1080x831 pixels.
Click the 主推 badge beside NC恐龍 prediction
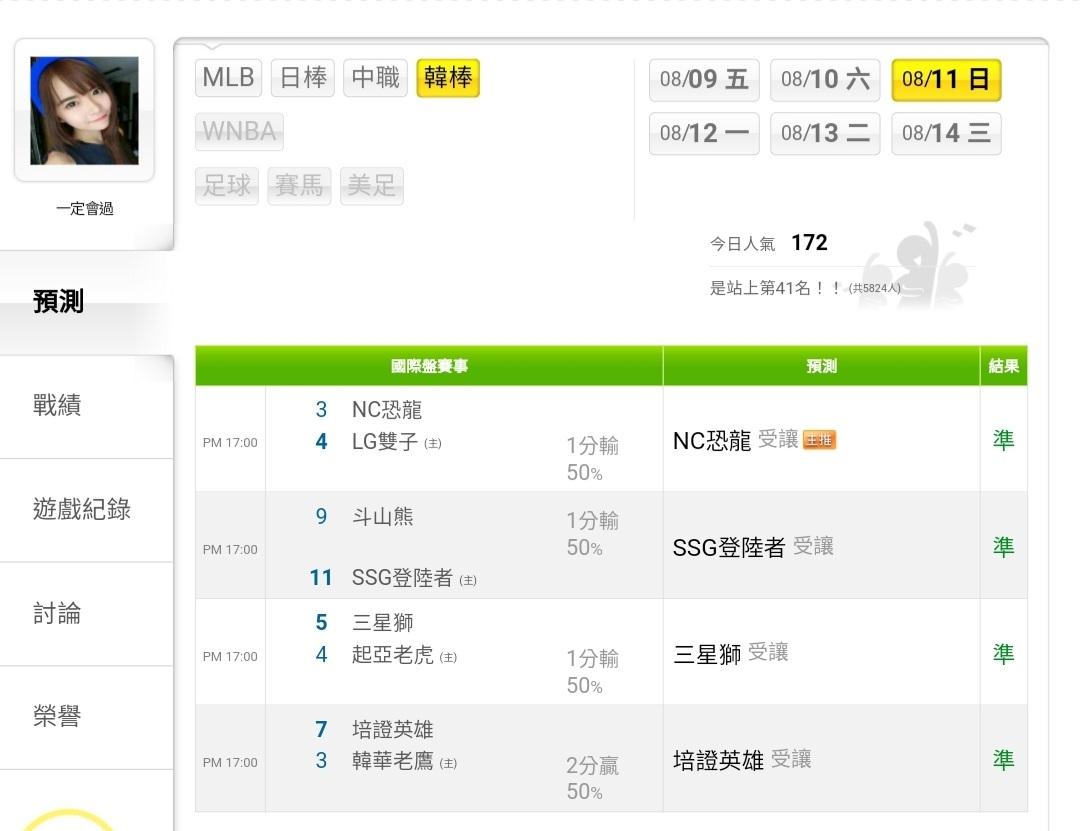point(819,440)
